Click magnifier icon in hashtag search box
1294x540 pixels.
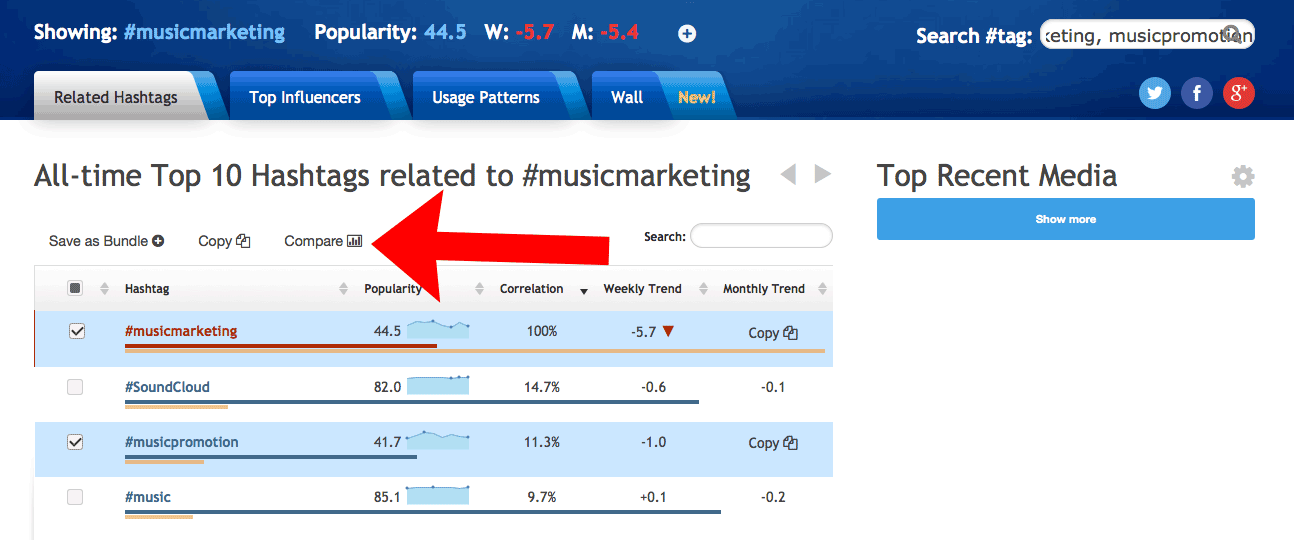(x=1233, y=34)
